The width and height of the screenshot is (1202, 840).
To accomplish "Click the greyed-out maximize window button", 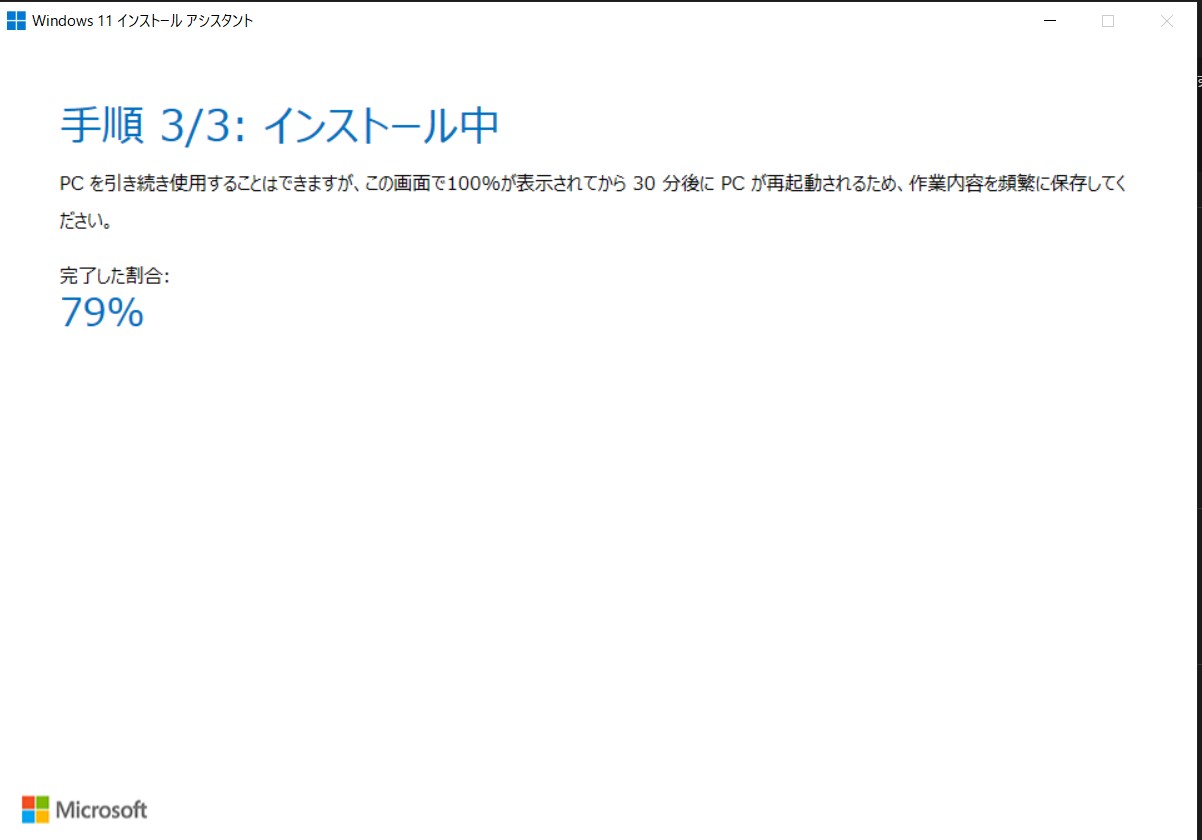I will 1108,21.
